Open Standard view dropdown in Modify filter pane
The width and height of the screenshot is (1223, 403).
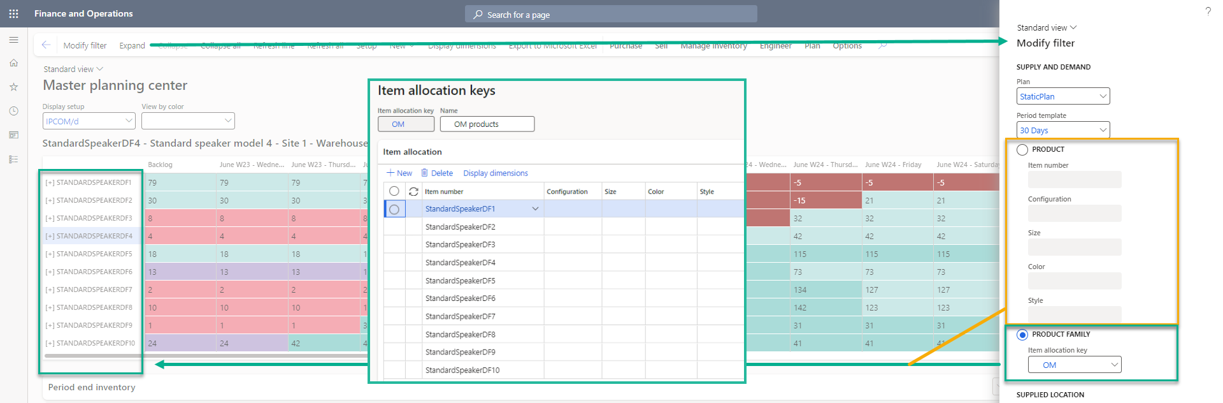(x=1047, y=27)
